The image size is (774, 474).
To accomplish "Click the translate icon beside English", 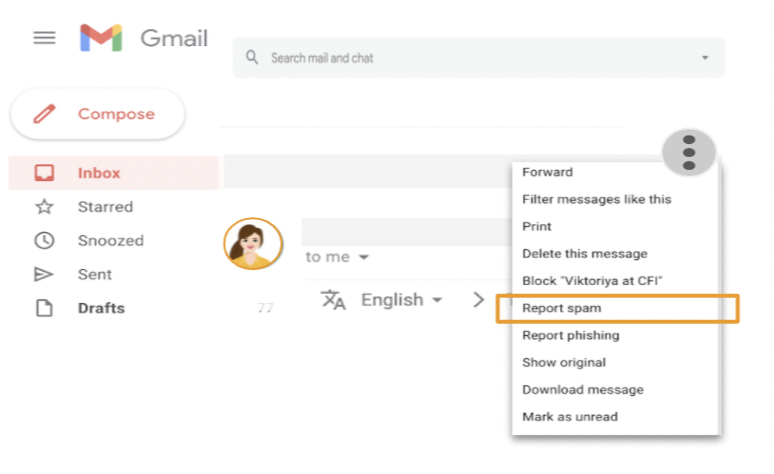I will (333, 300).
